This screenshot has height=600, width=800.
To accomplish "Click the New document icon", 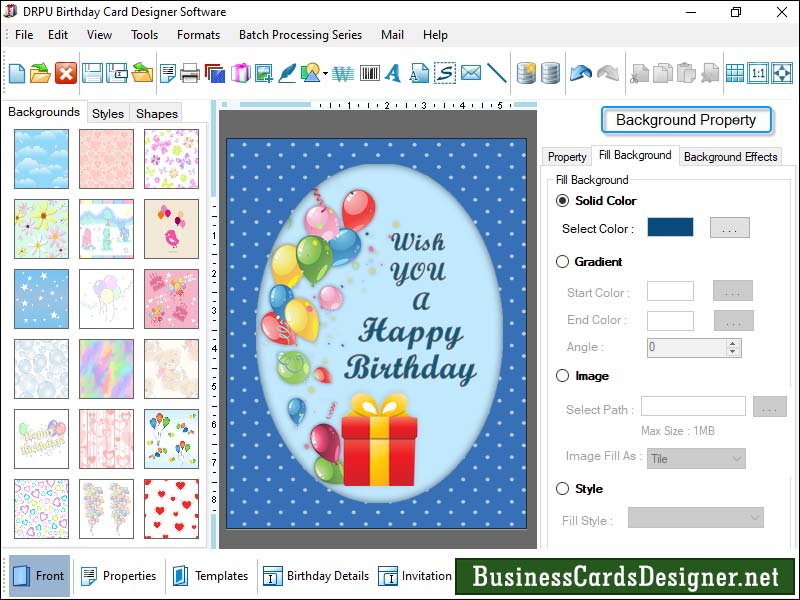I will tap(17, 73).
